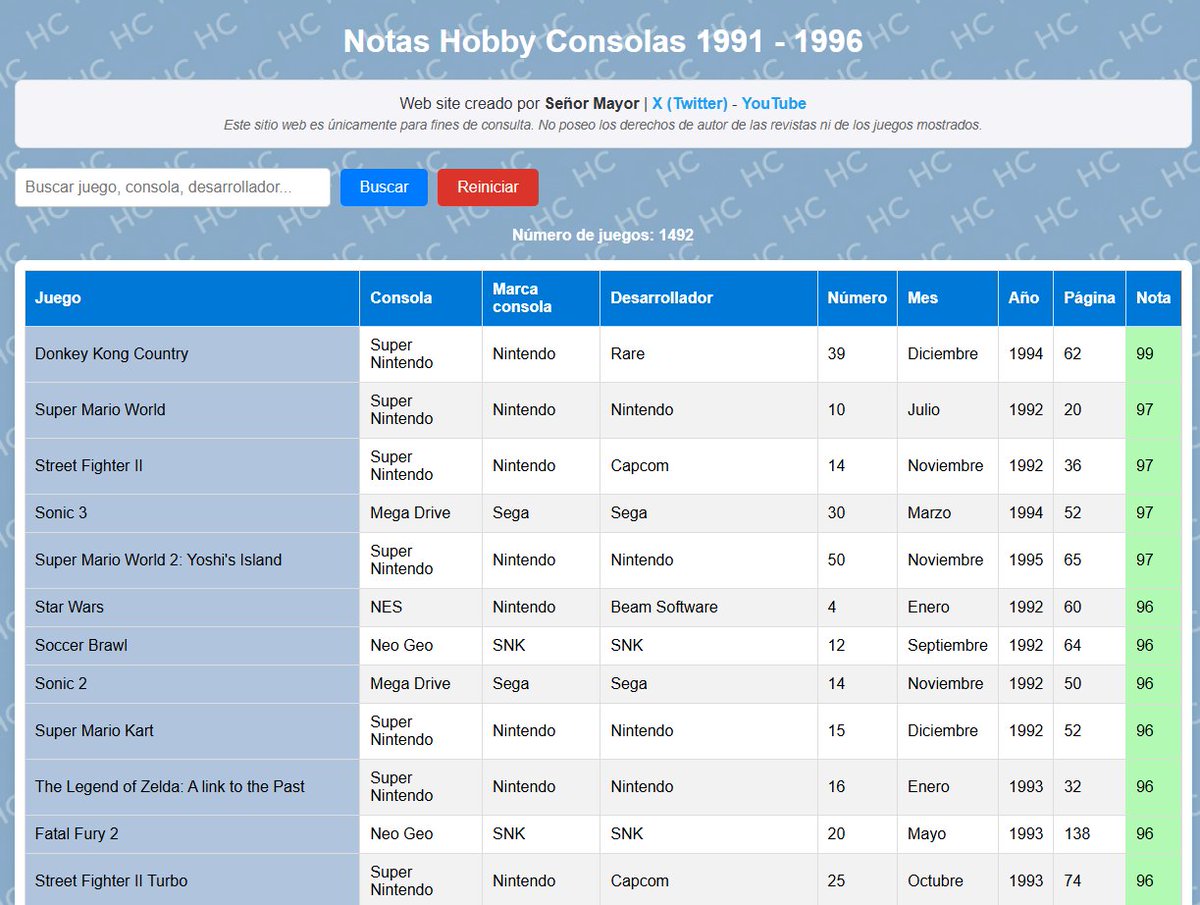The image size is (1200, 905).
Task: Click the Marzo month cell
Action: click(948, 513)
